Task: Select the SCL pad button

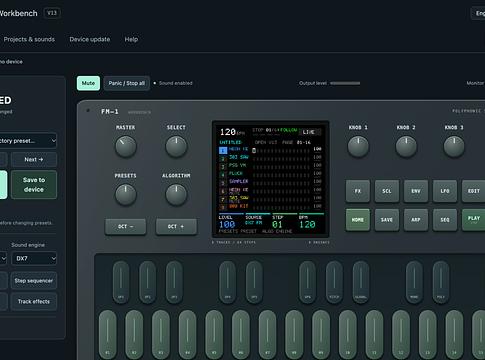Action: 387,191
